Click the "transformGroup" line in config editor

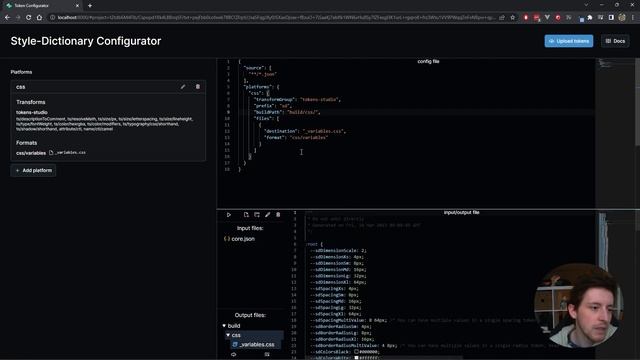coord(297,99)
